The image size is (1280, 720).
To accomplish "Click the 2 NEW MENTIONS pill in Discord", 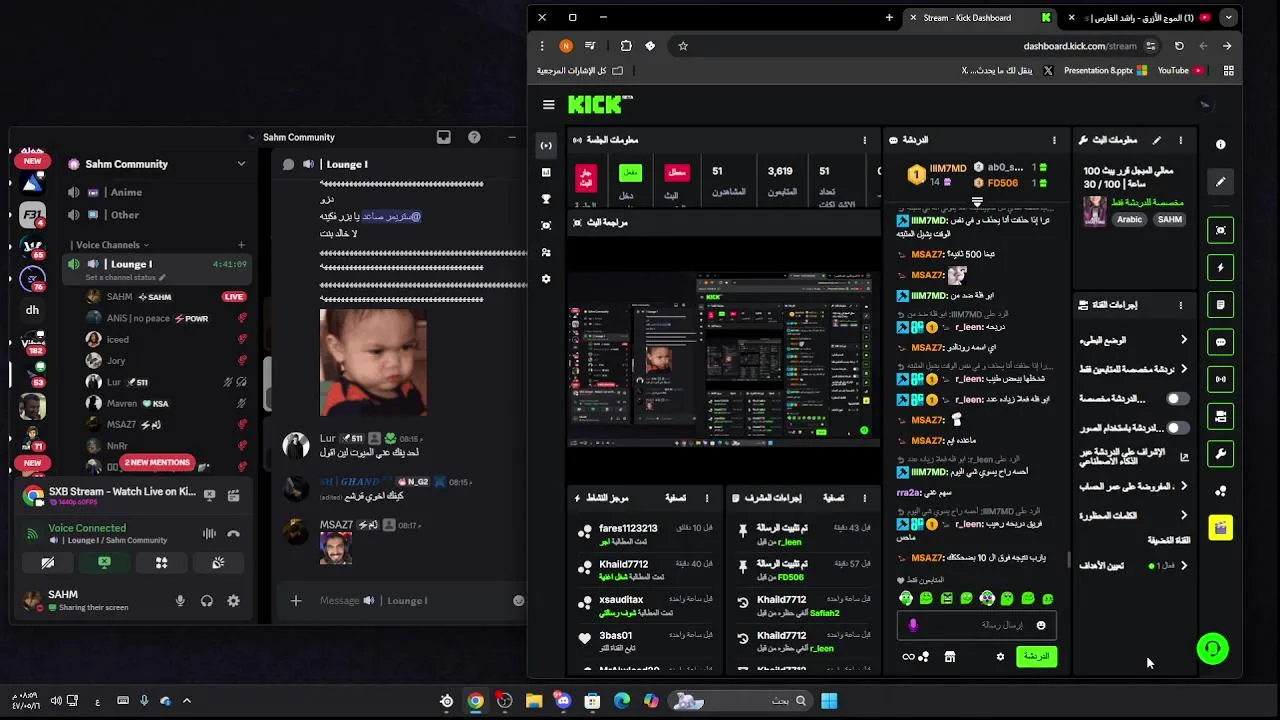I will (157, 463).
